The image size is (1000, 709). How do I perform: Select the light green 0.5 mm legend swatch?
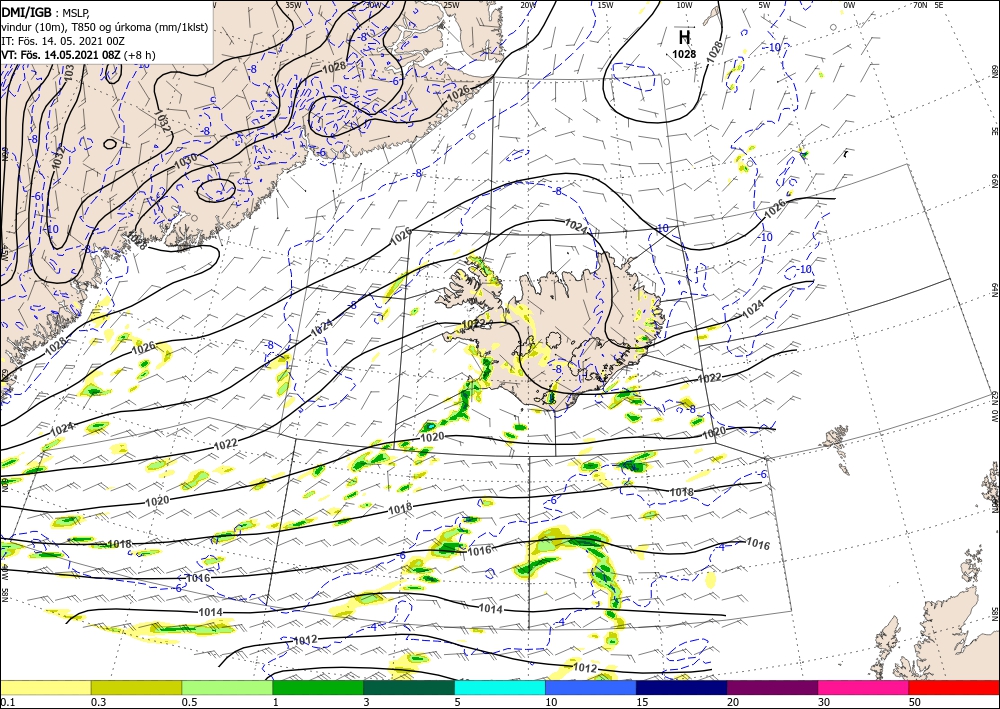pos(227,687)
